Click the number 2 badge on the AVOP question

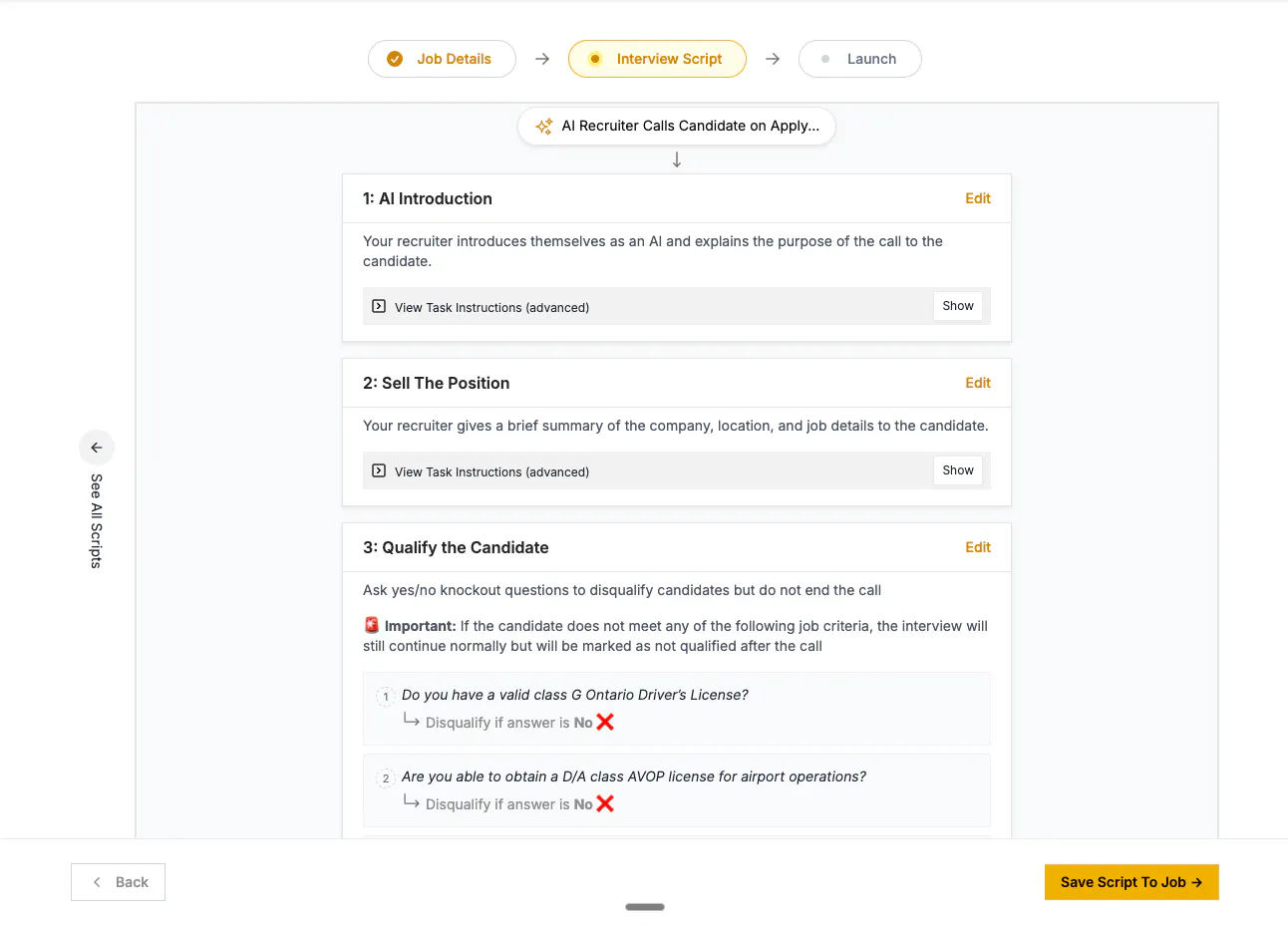[386, 778]
